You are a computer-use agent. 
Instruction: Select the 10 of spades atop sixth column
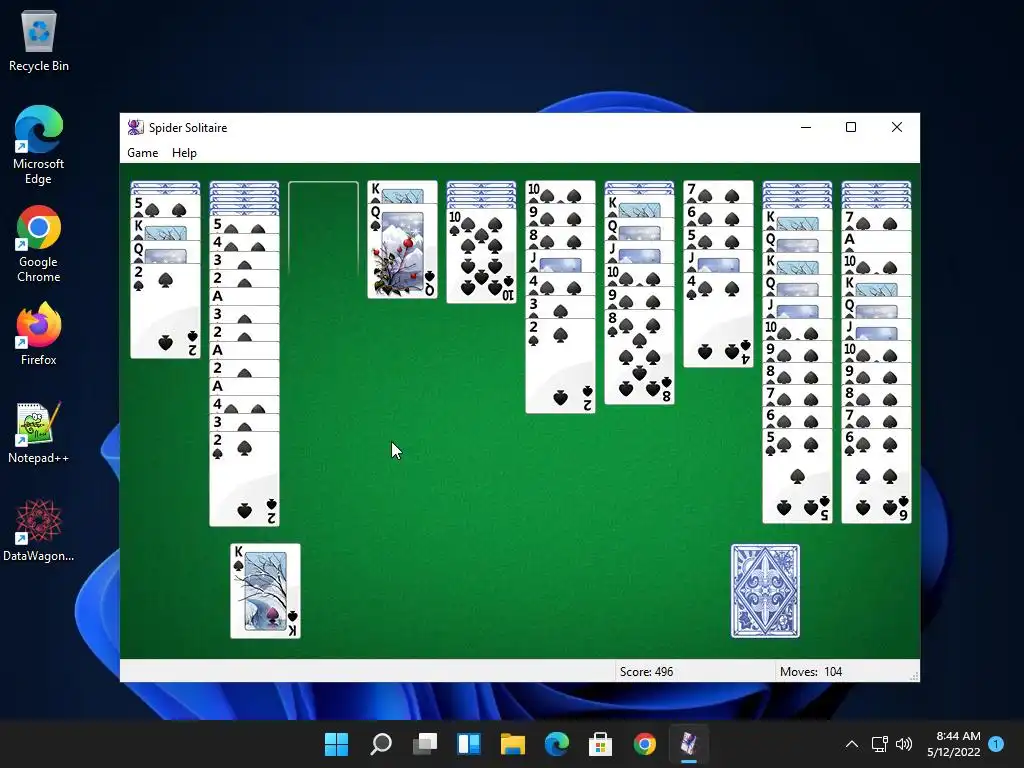[x=560, y=192]
